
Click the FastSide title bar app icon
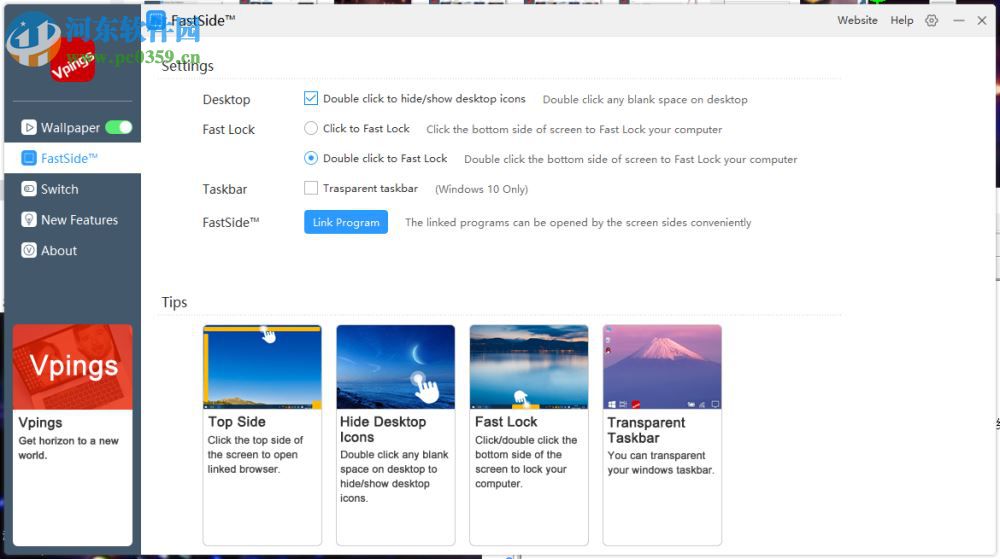coord(156,20)
